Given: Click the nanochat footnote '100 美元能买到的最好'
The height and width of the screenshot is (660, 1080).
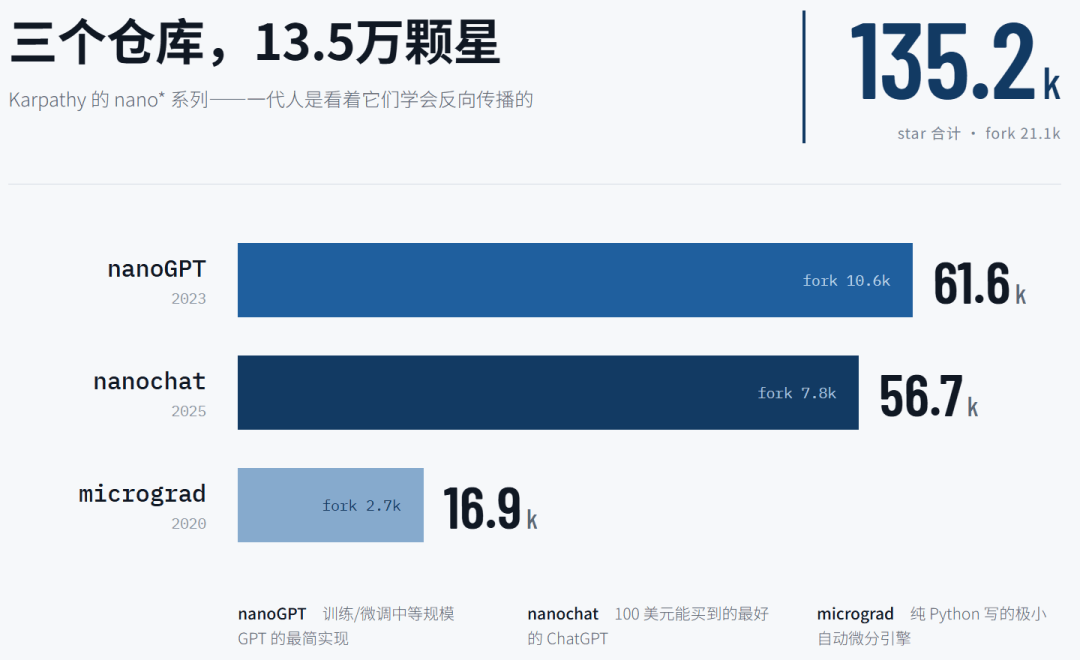Looking at the screenshot, I should 692,614.
